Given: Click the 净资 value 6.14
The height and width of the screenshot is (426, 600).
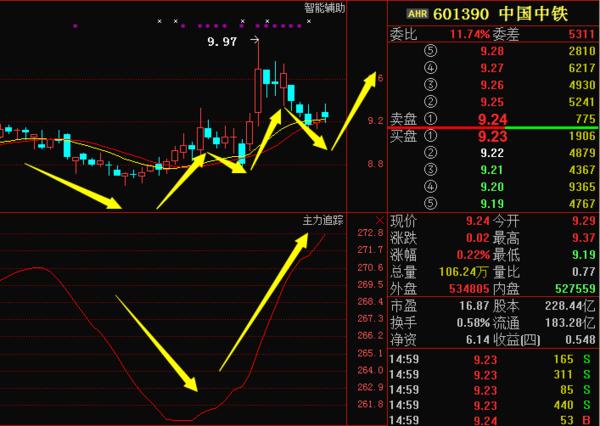Looking at the screenshot, I should point(478,339).
